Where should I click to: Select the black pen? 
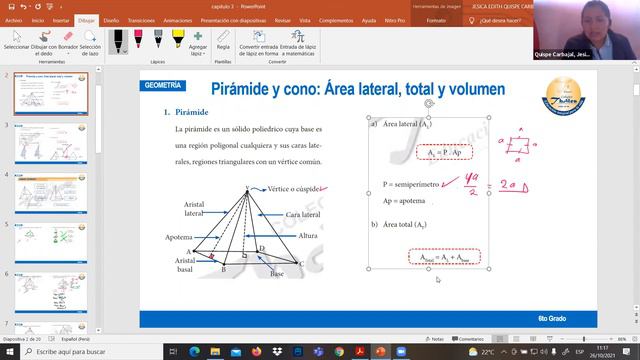[118, 42]
